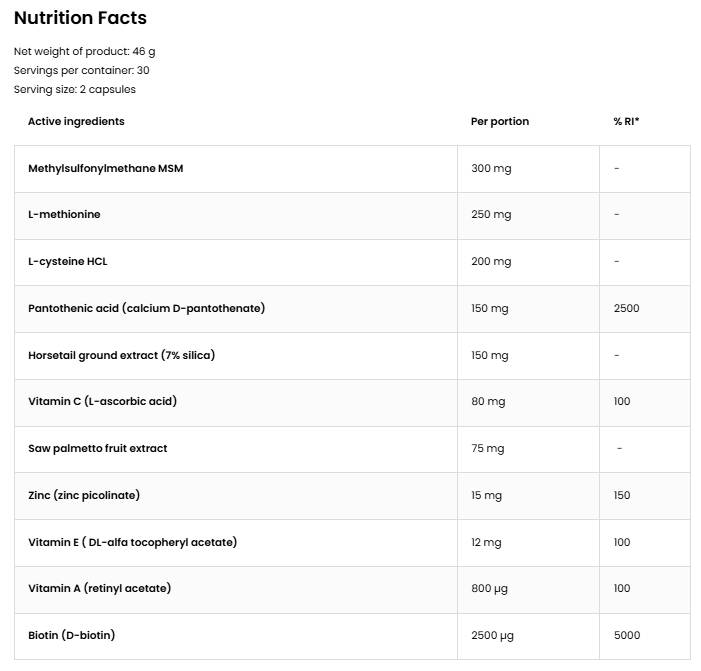
Task: Click the Nutrition Facts heading
Action: pos(80,18)
